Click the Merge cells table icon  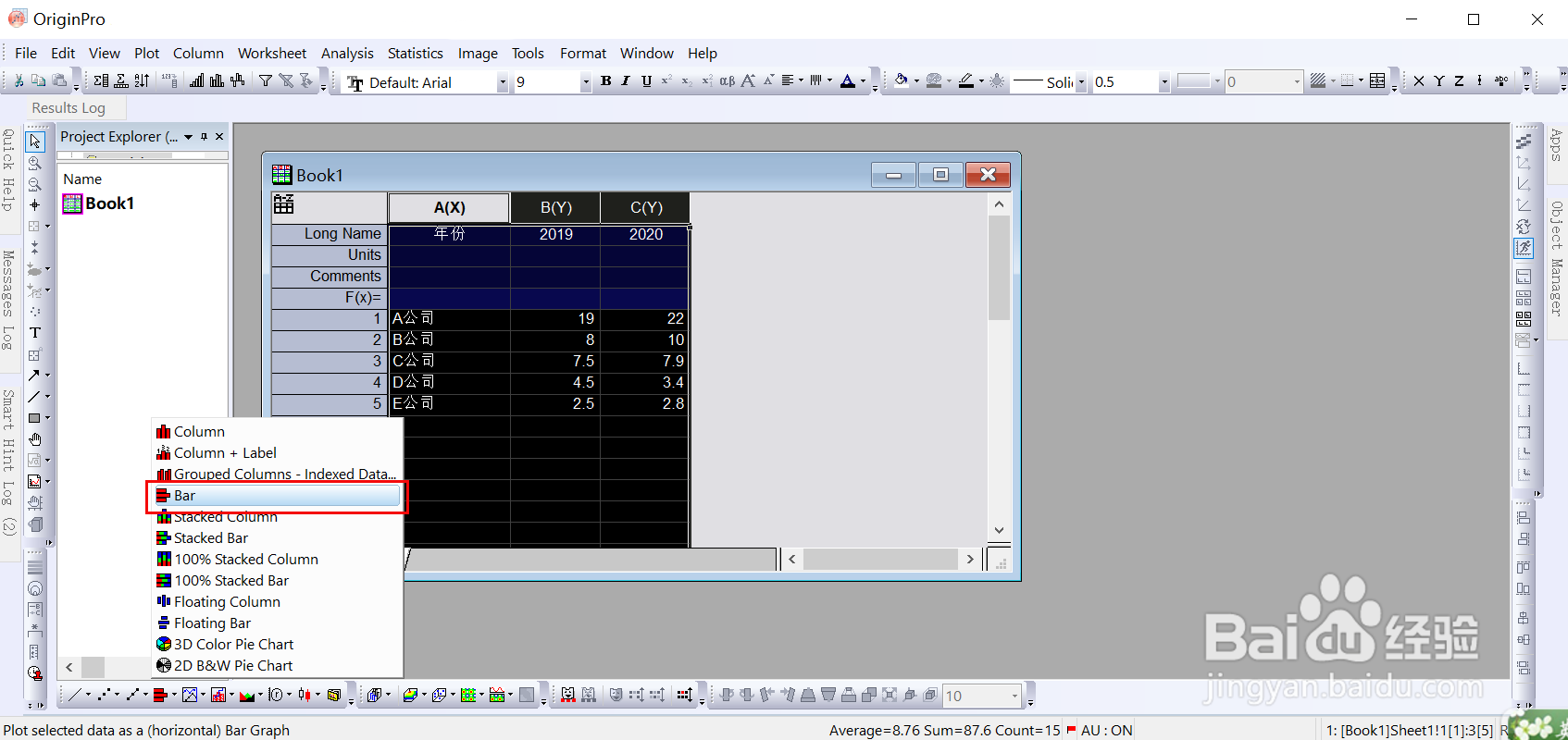(x=1377, y=81)
